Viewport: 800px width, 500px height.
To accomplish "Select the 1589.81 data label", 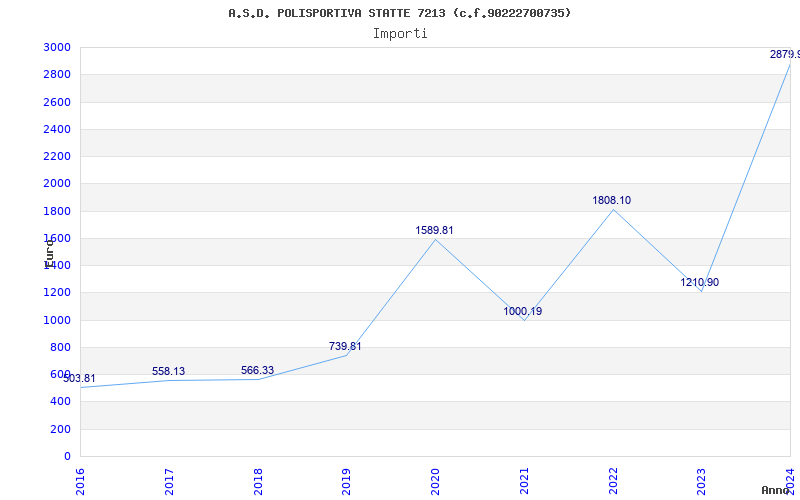I will tap(434, 230).
